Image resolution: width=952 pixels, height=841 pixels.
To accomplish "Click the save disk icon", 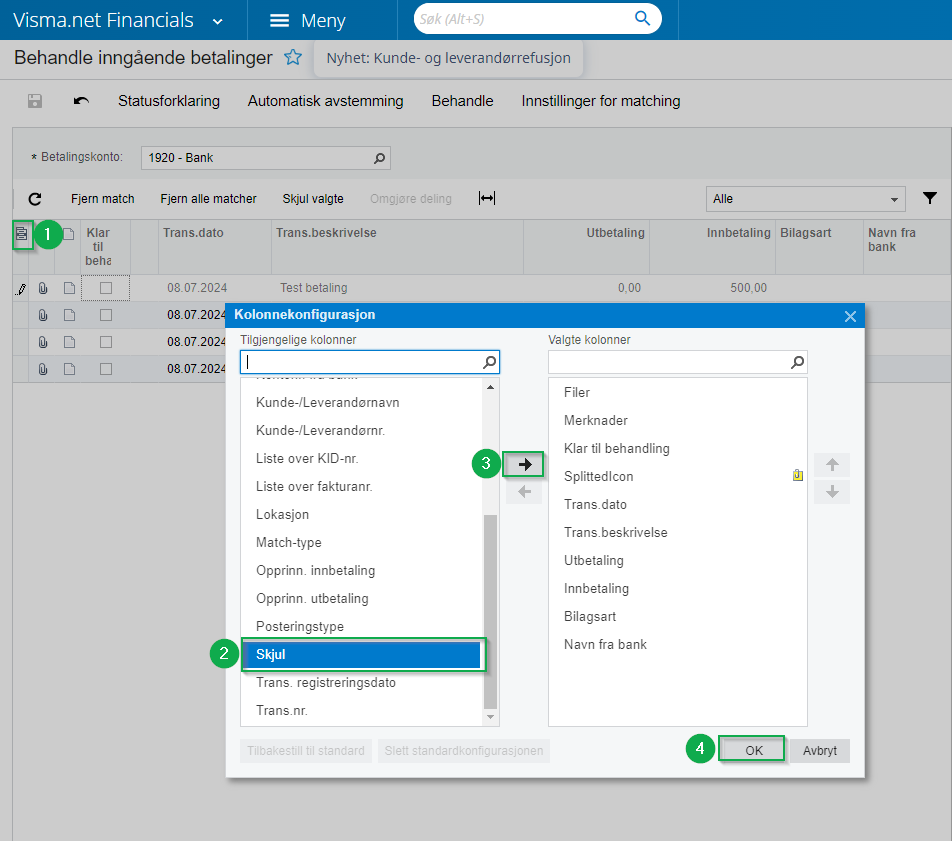I will coord(35,101).
